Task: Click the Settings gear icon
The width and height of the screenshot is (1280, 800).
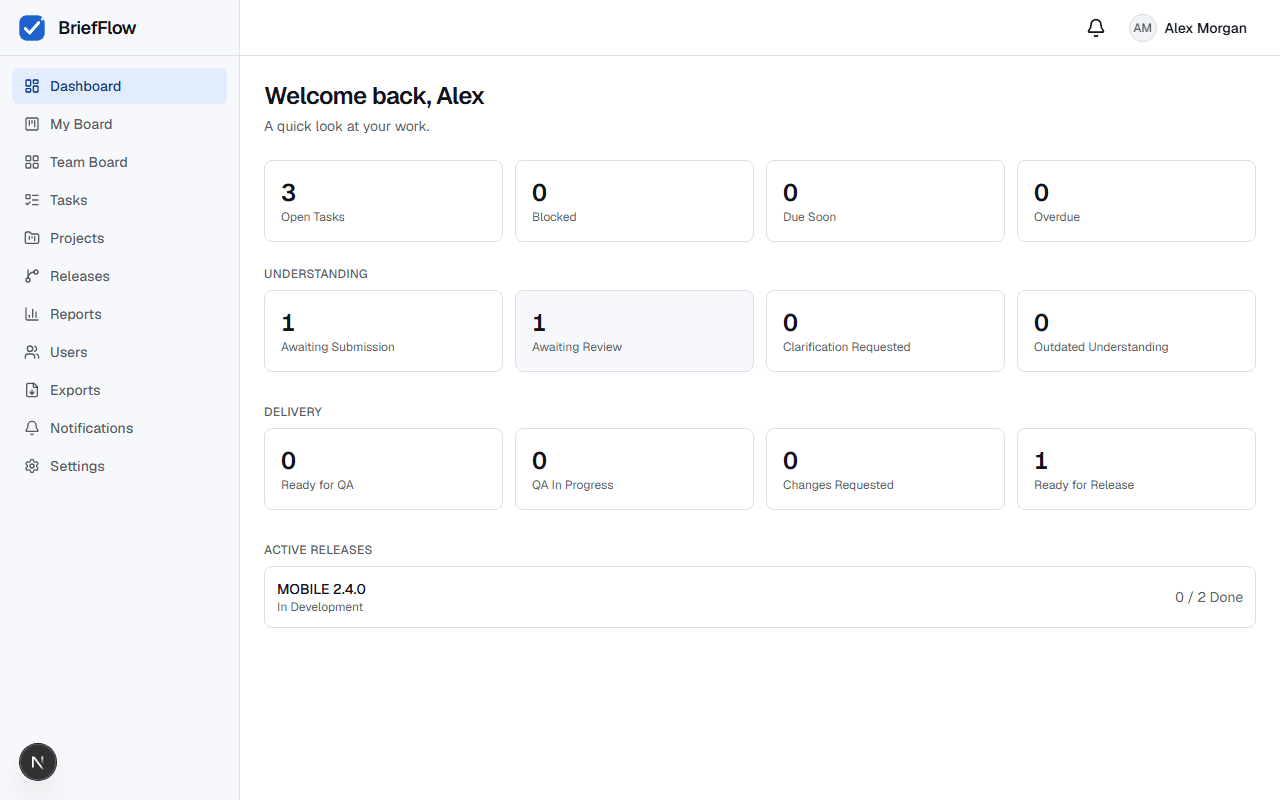Action: pos(32,466)
